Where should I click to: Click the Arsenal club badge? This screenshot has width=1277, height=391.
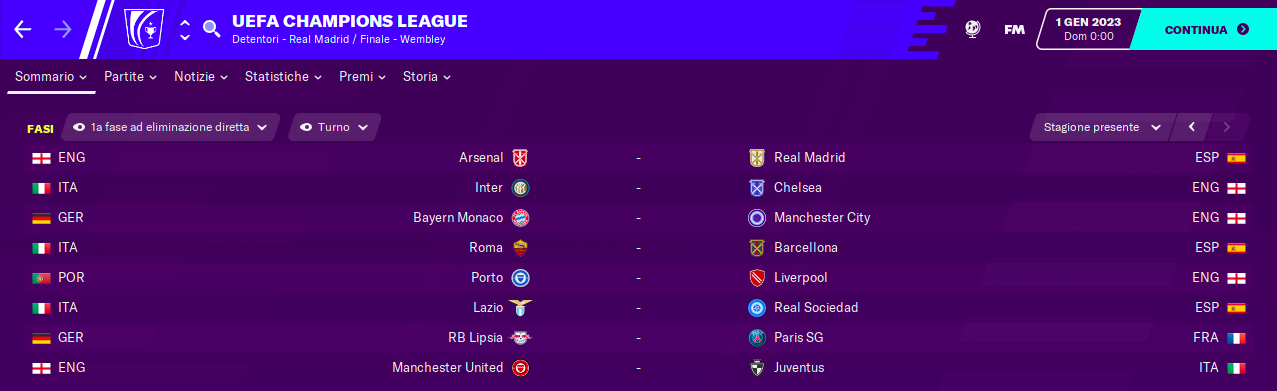click(x=520, y=158)
